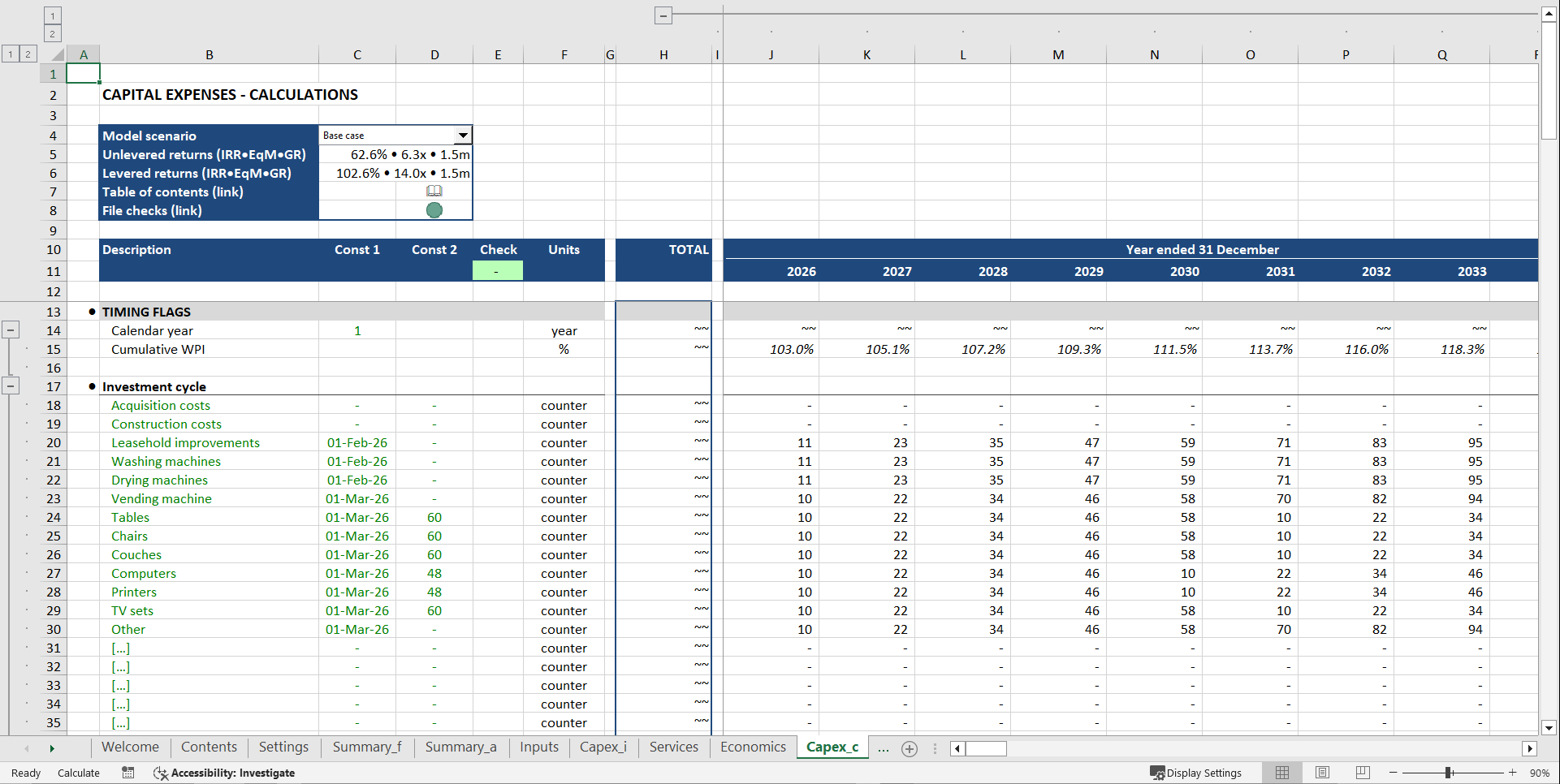The image size is (1560, 784).
Task: Select Normal view icon in status bar
Action: [1281, 773]
